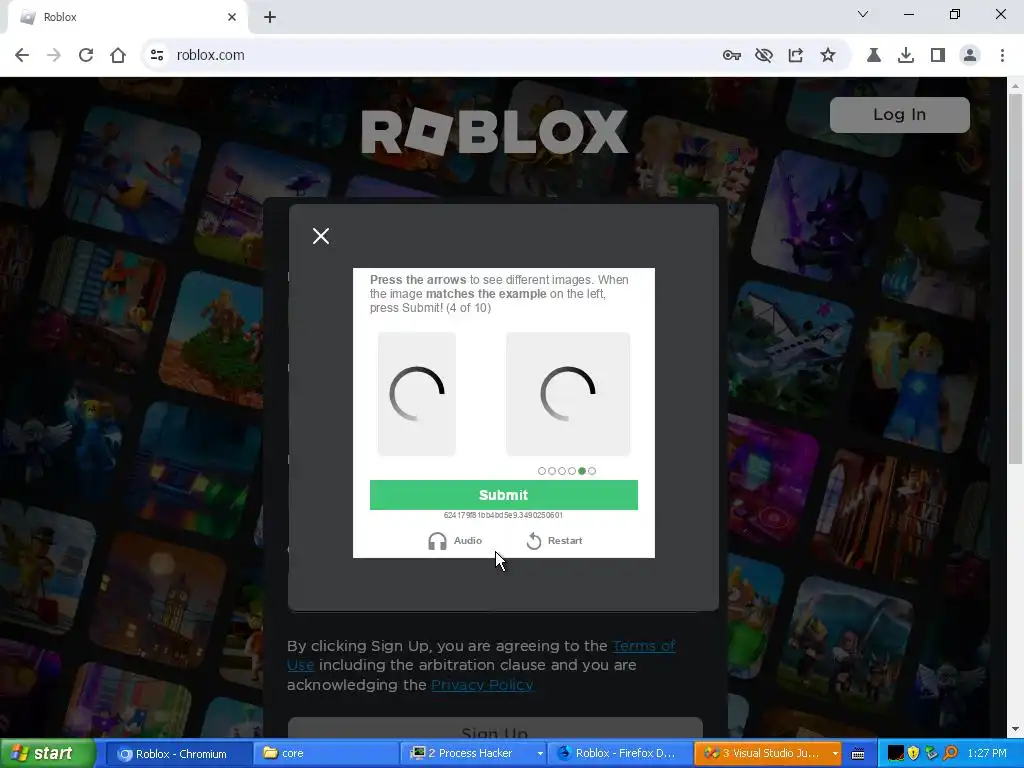This screenshot has height=768, width=1024.
Task: Open the Windows start menu
Action: (x=47, y=754)
